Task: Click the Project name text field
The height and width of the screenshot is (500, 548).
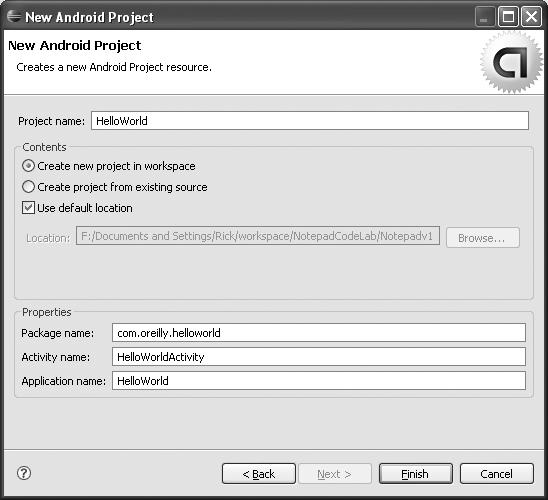Action: click(310, 121)
